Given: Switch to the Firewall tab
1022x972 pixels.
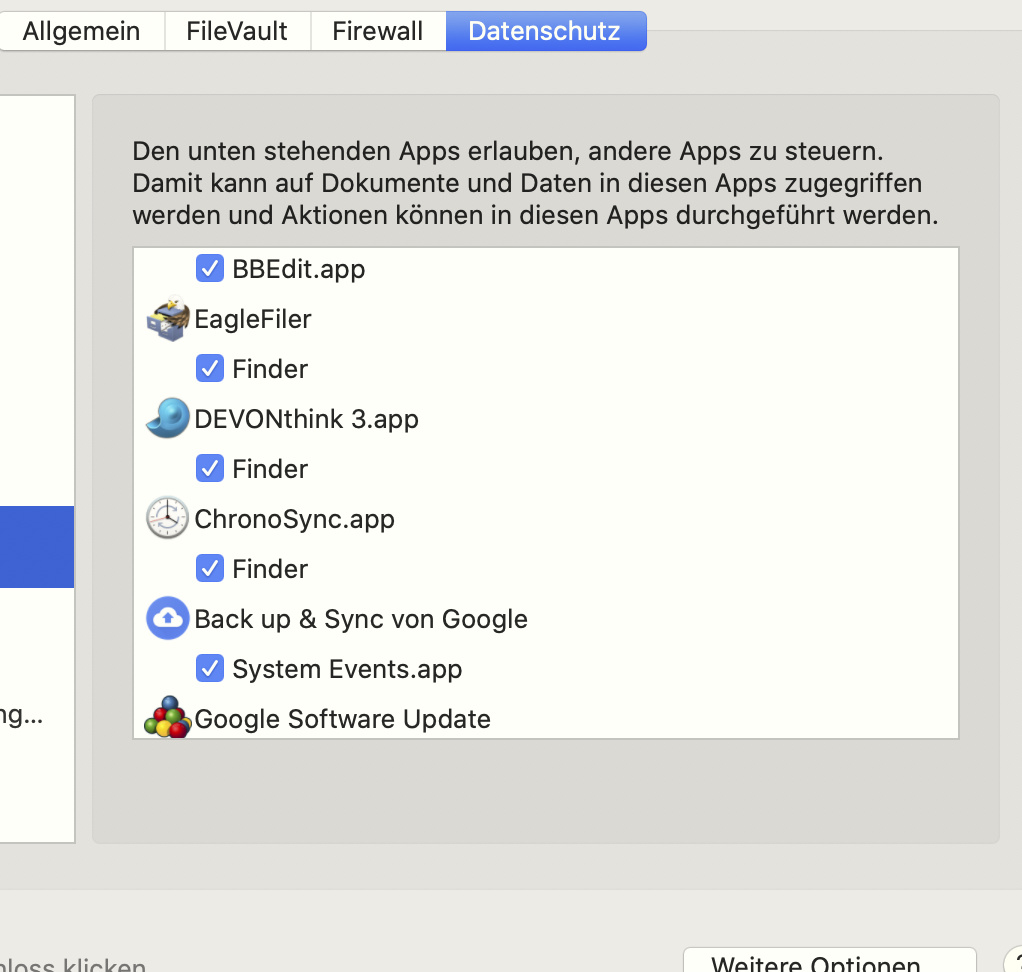Looking at the screenshot, I should coord(377,31).
